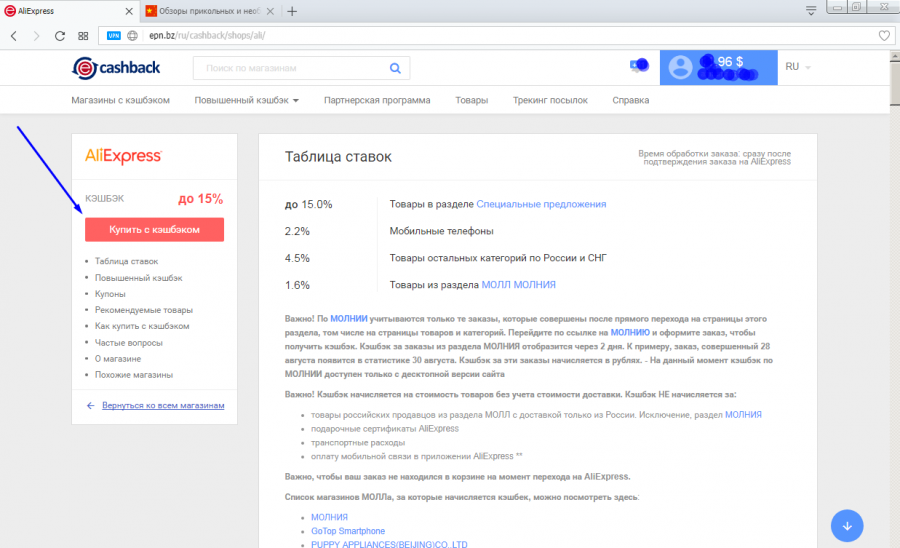Viewport: 900px width, 548px height.
Task: Open GoTop Smartphone shop link
Action: [348, 531]
